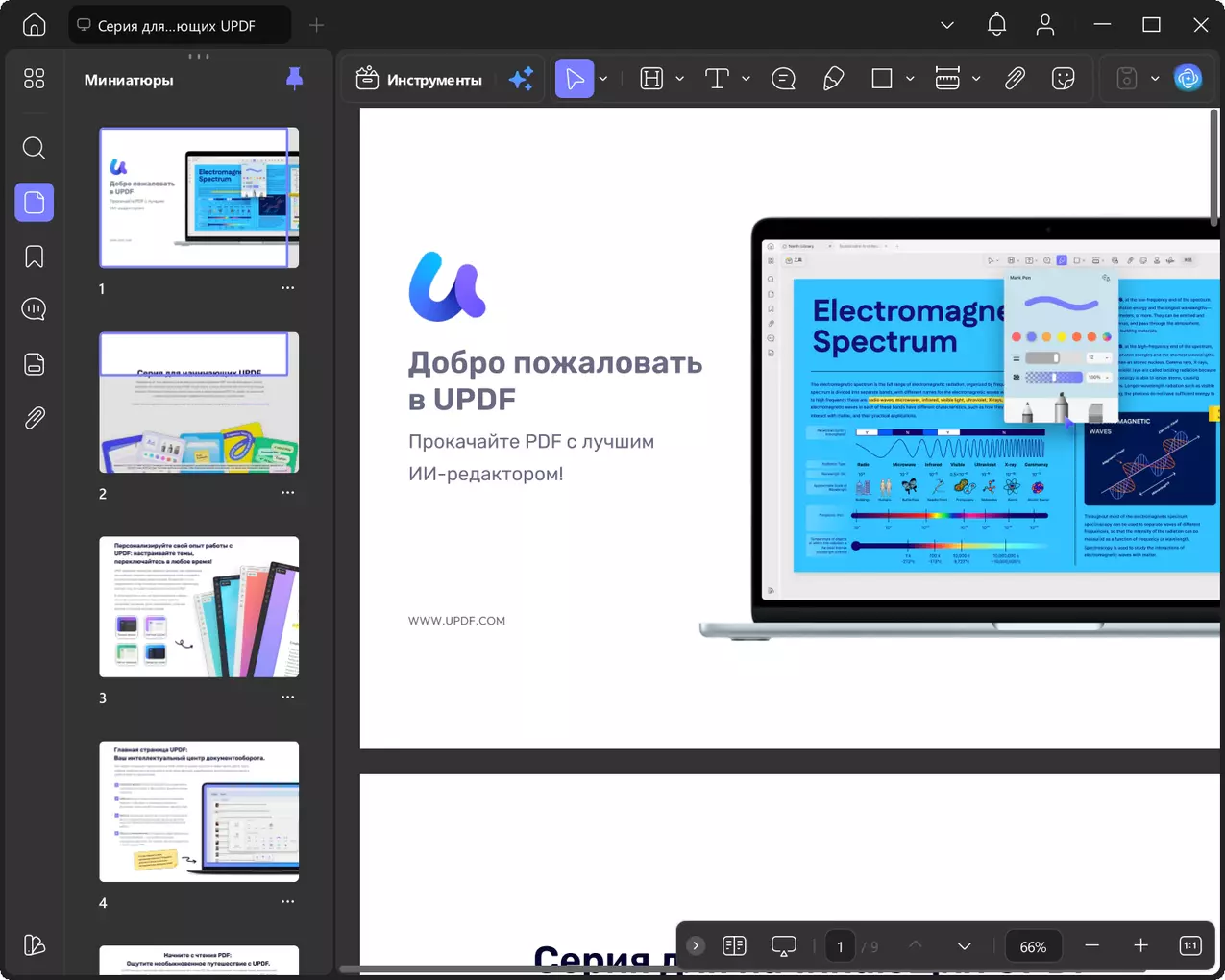Screen dimensions: 1225x980
Task: Open the Инструменты menu button
Action: point(419,80)
